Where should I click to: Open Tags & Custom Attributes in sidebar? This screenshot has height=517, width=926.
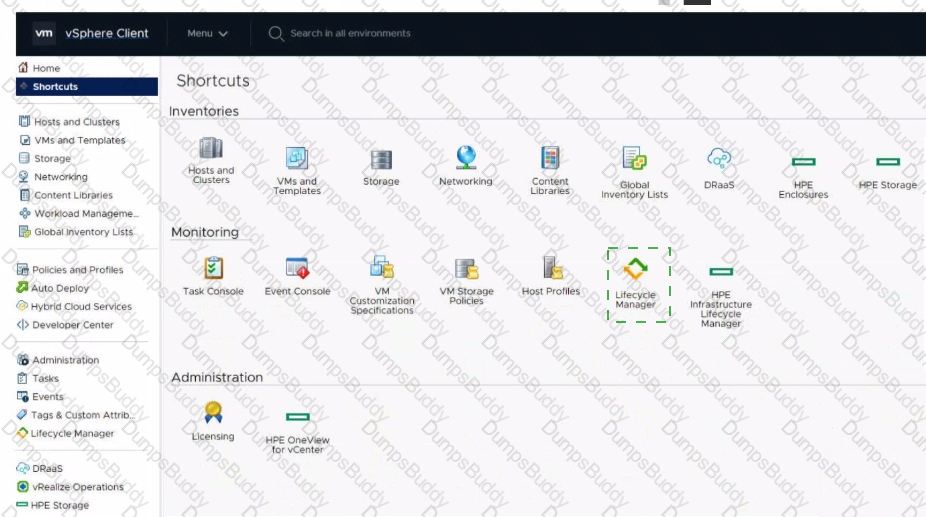[83, 415]
